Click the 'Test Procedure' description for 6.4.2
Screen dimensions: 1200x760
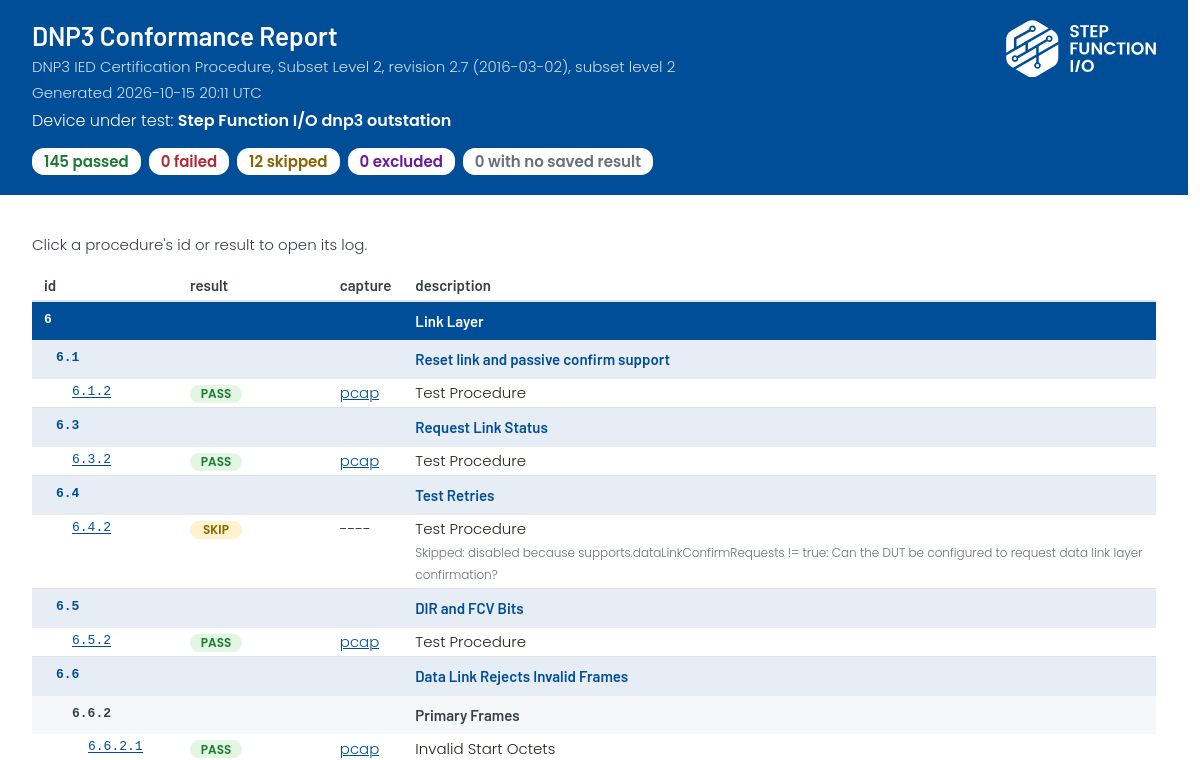point(470,529)
